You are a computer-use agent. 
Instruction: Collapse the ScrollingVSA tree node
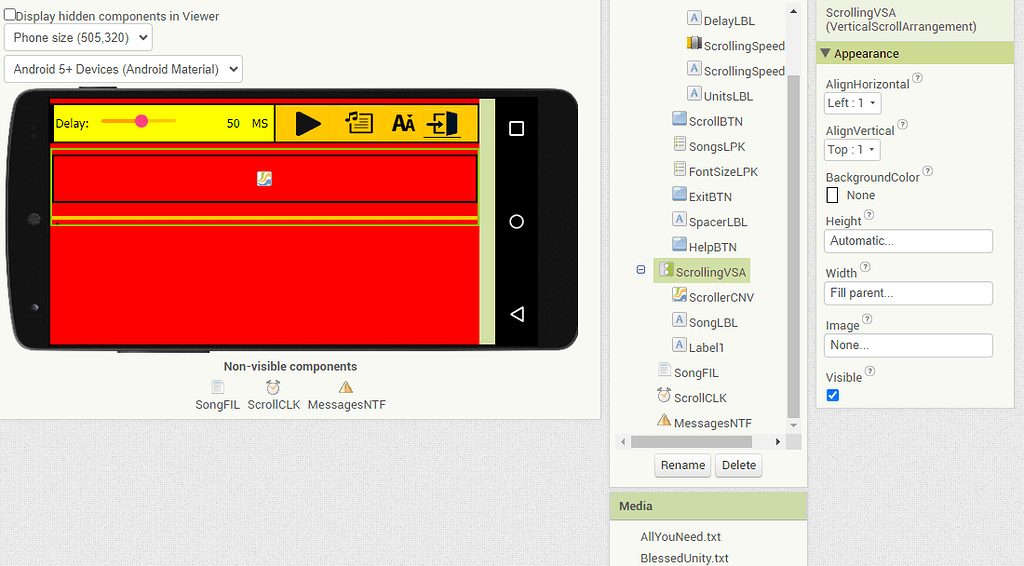(641, 270)
